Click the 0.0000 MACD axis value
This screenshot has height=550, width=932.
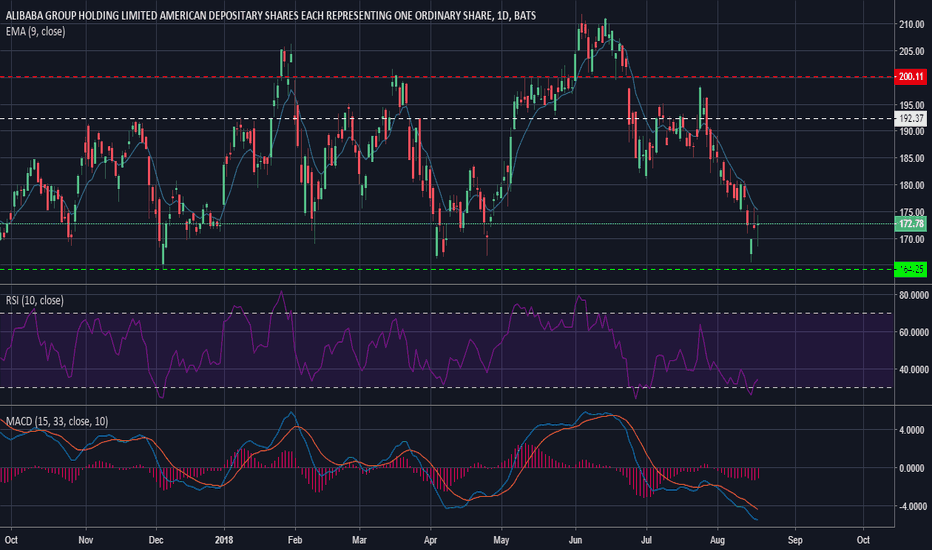913,469
